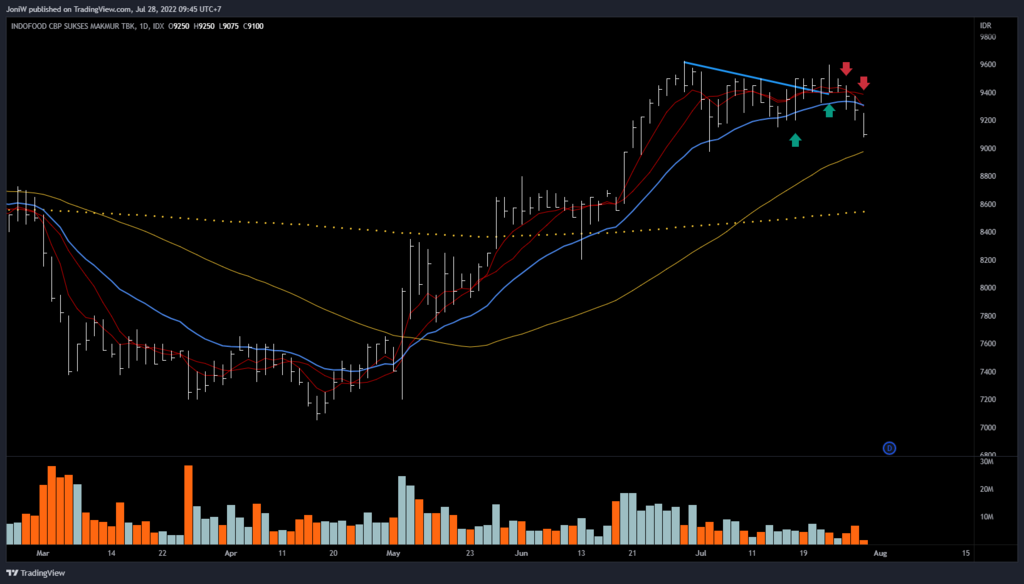Click the 9600 price axis label
Screen dimensions: 1024x584
988,65
